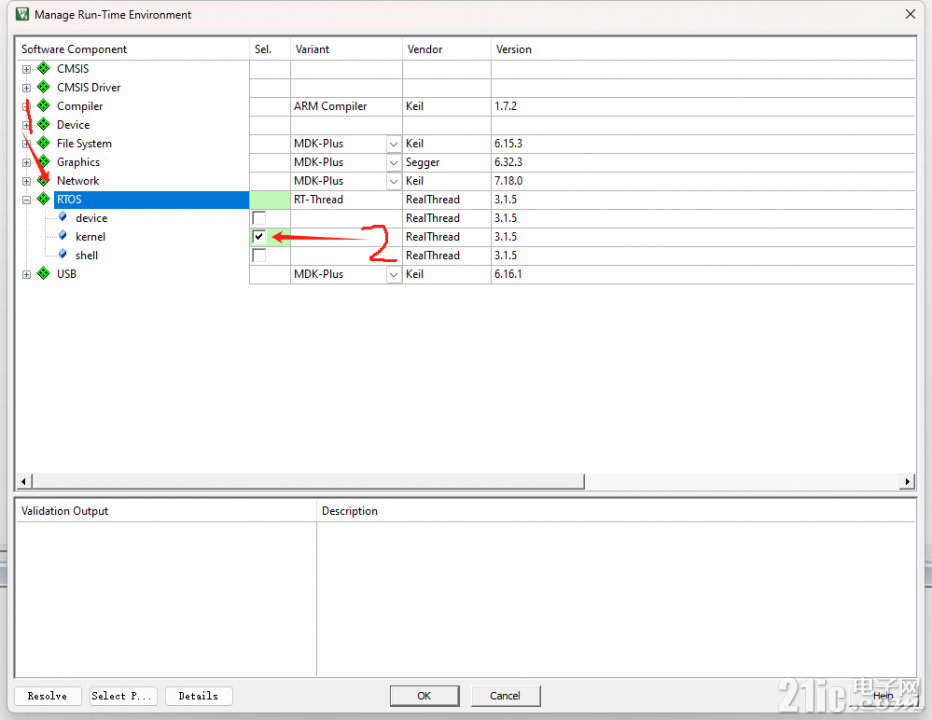Close the Manage Run-Time Environment dialog
Image resolution: width=932 pixels, height=720 pixels.
pyautogui.click(x=910, y=14)
